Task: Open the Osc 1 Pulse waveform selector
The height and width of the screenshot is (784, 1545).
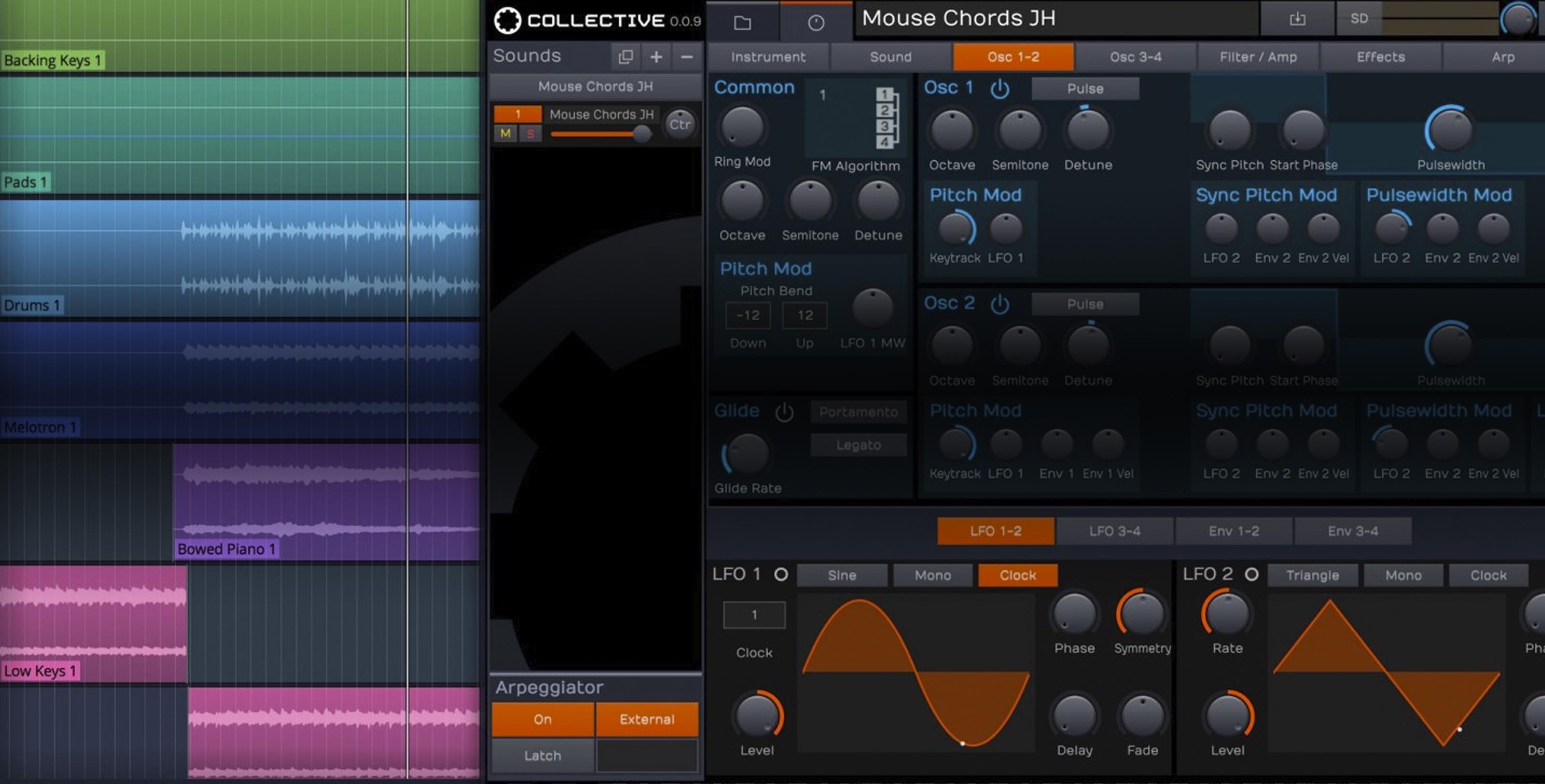Action: [1086, 88]
